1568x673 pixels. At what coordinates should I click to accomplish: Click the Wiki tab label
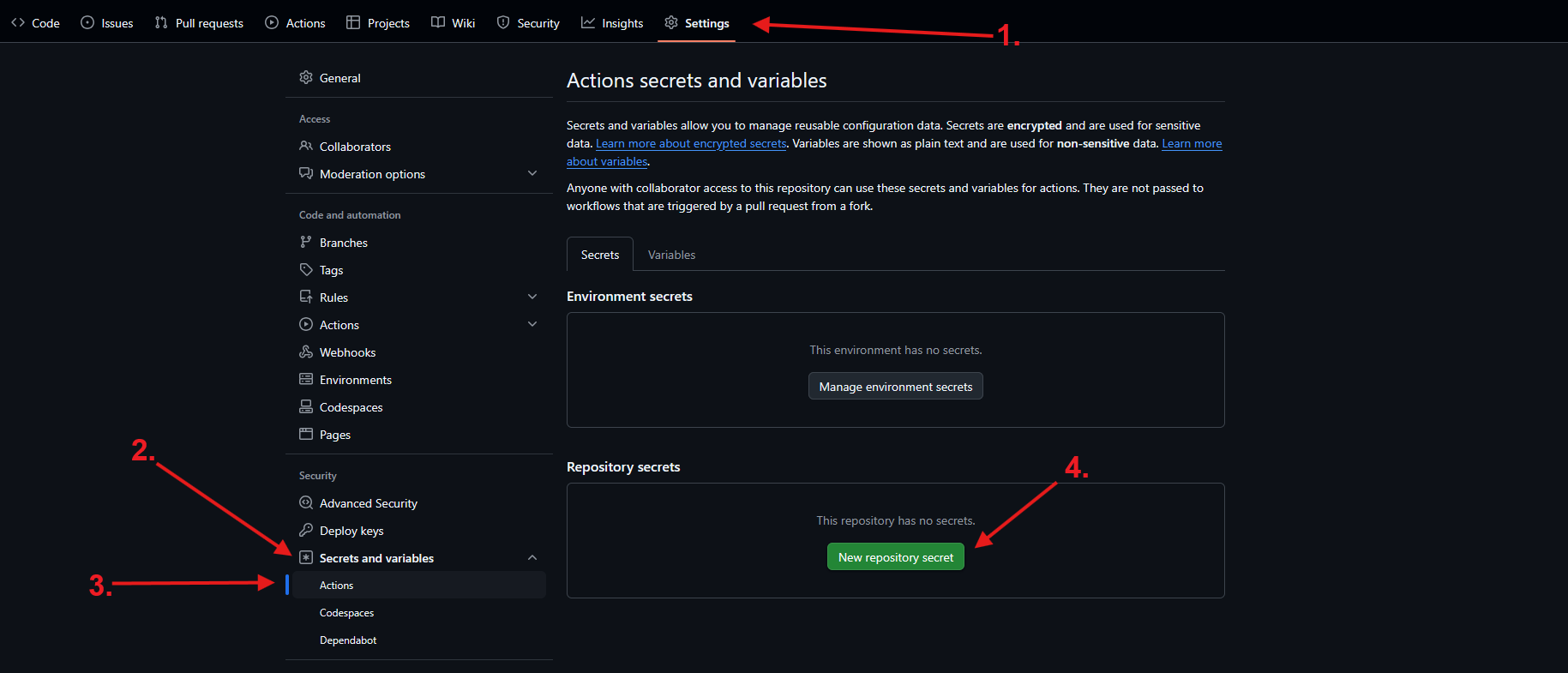point(464,23)
